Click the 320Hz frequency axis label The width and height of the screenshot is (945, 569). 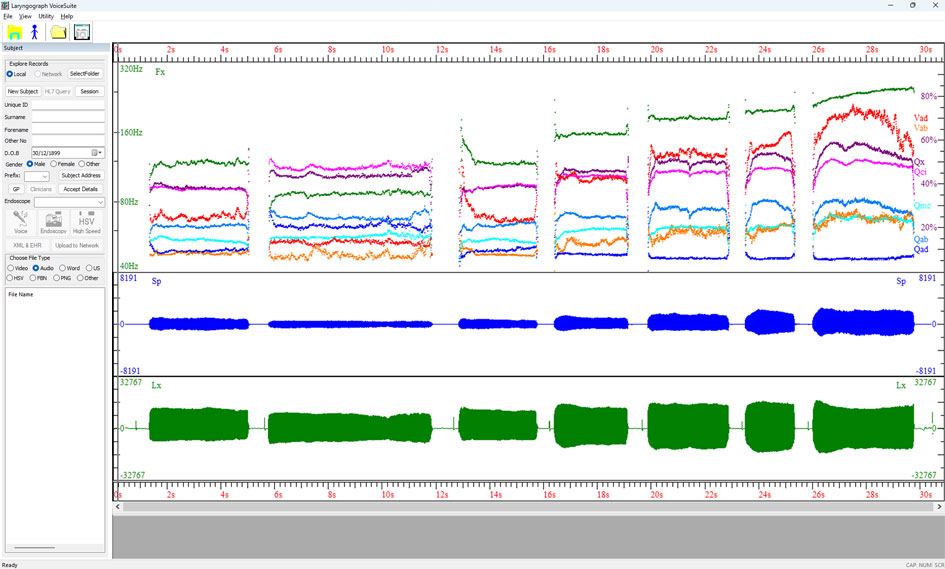tap(131, 69)
